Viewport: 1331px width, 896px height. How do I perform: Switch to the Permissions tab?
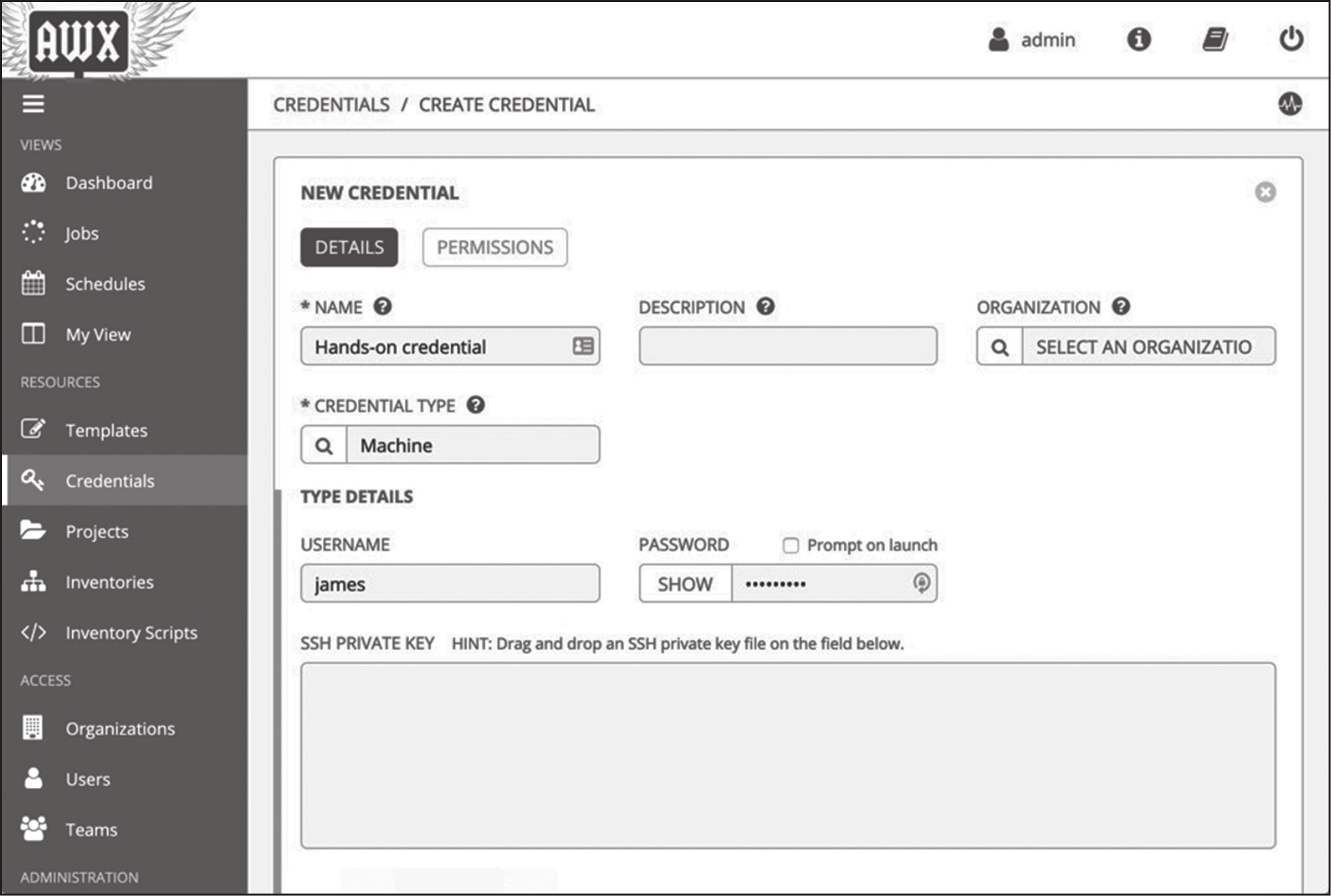coord(495,247)
